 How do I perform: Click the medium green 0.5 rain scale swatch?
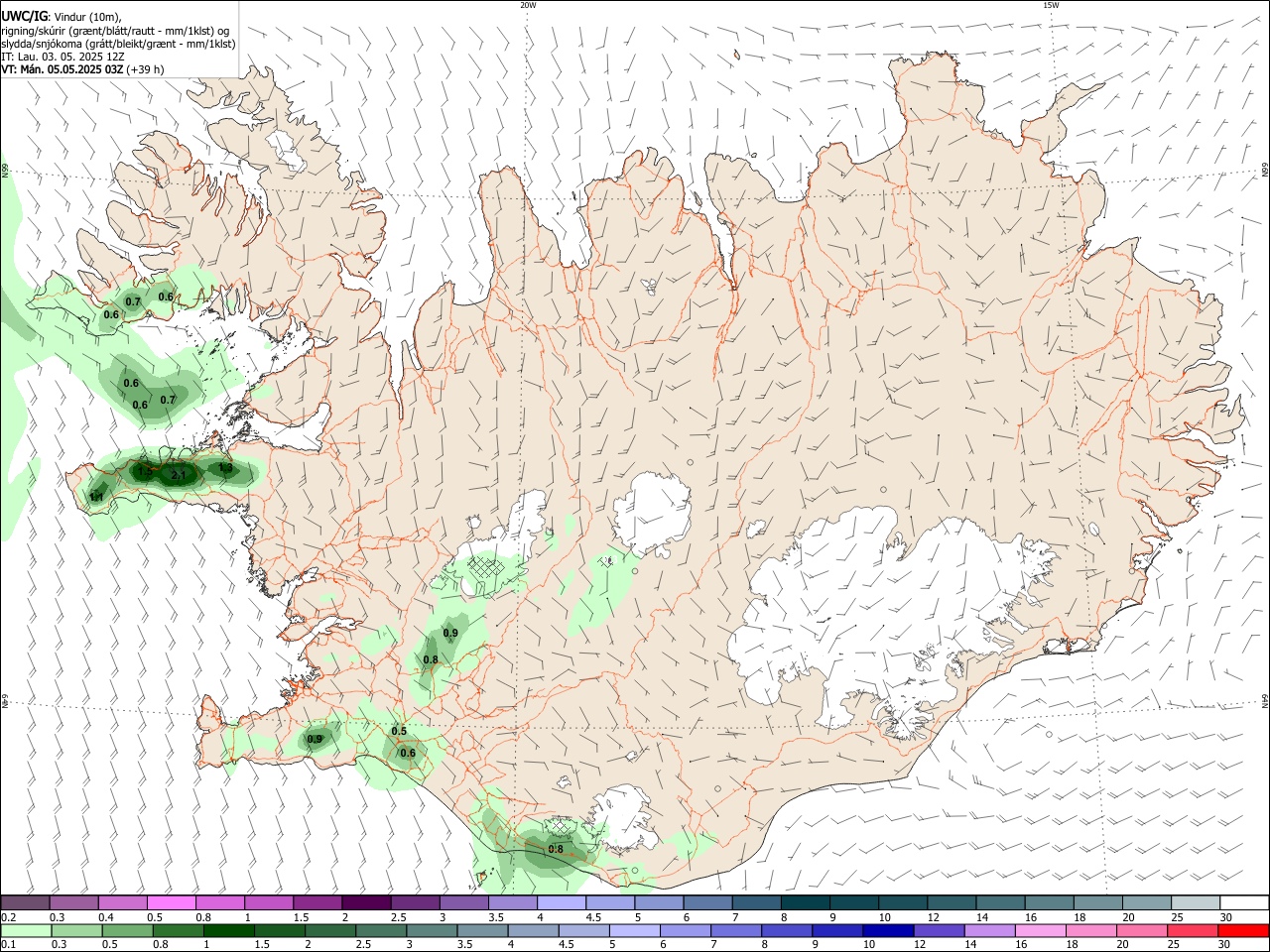point(127,930)
